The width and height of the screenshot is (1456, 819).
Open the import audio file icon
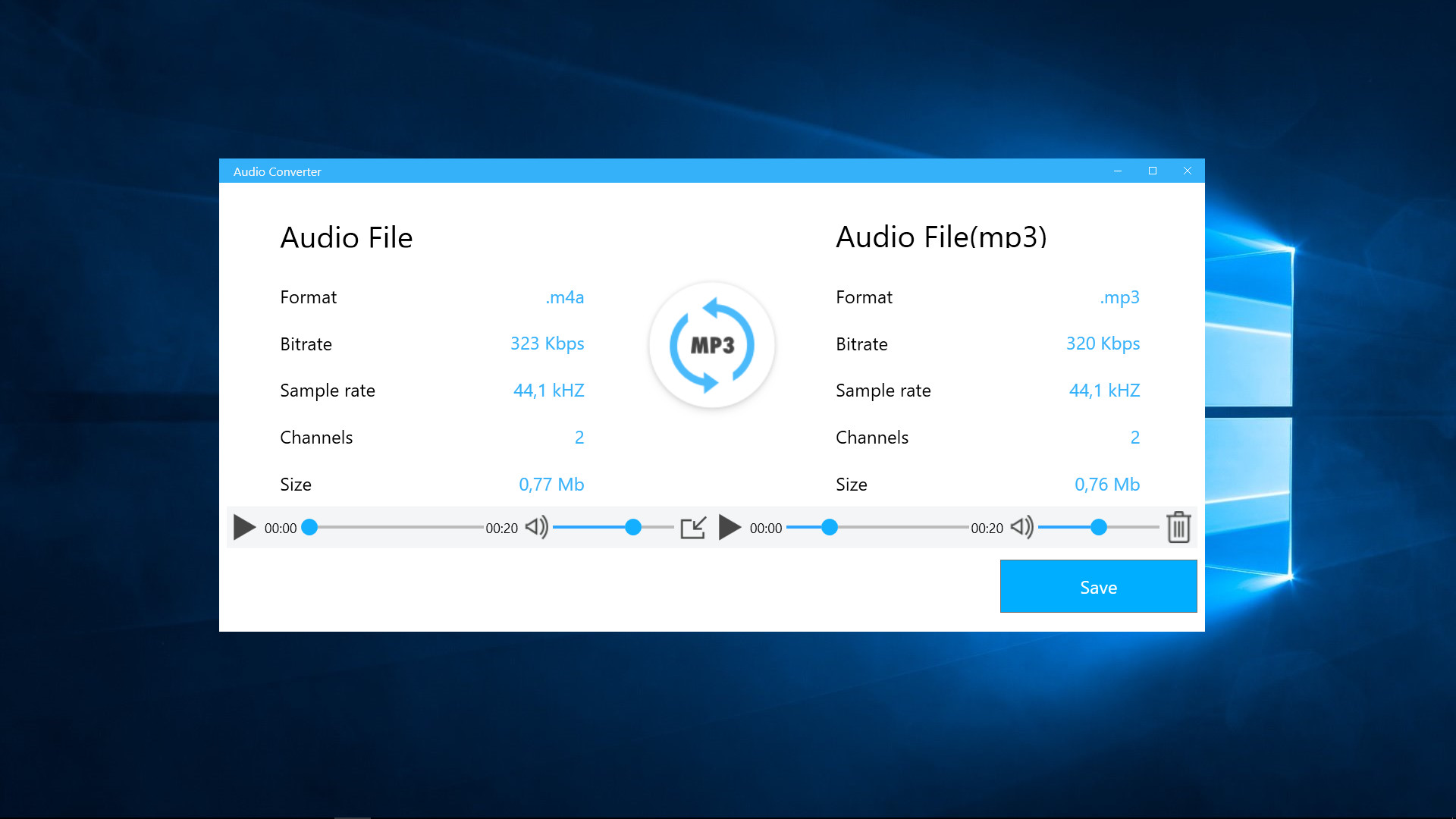coord(694,528)
